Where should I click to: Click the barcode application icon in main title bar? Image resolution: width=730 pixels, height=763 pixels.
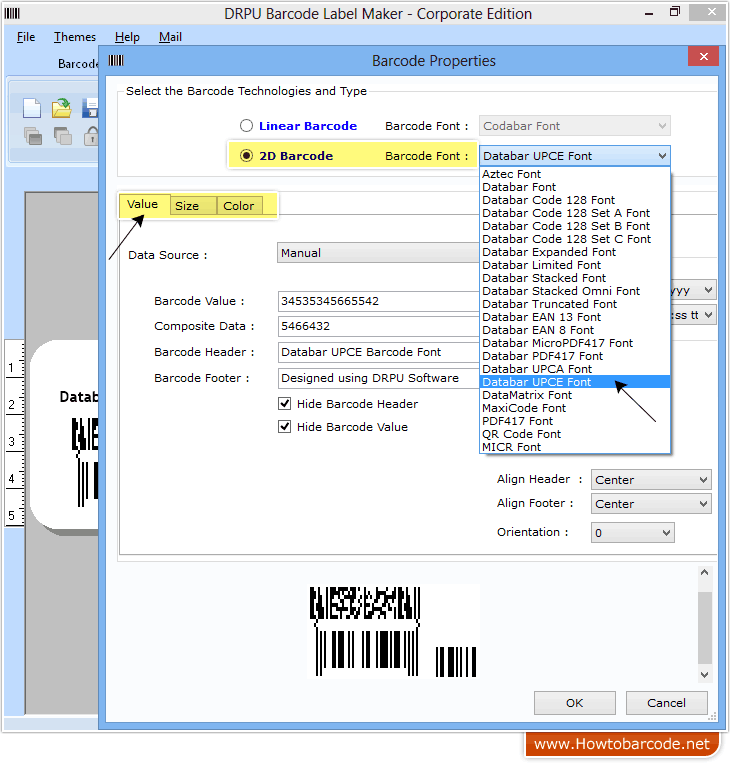[x=12, y=13]
